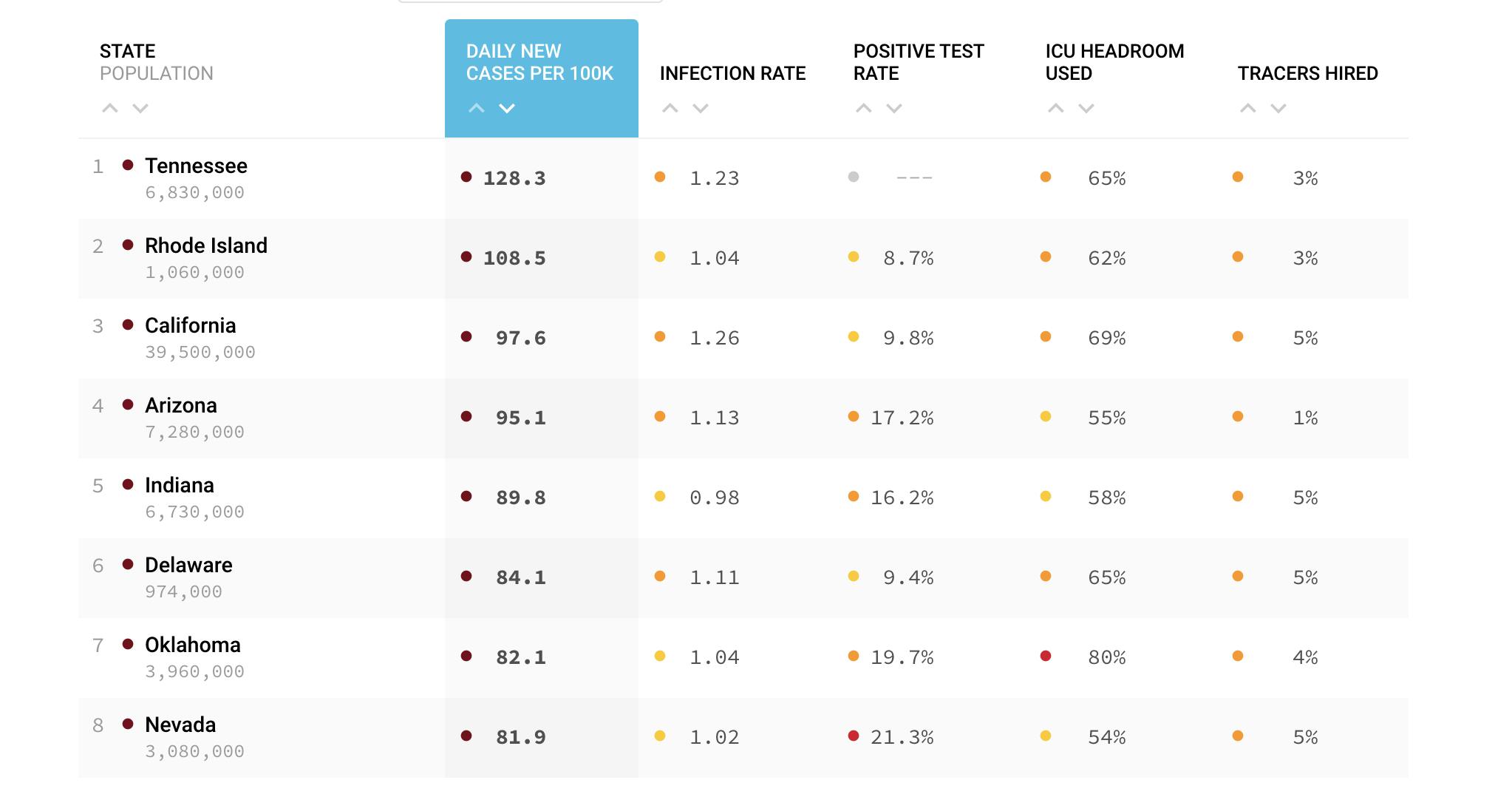Sort Tracers Hired ascending arrow

[1248, 108]
